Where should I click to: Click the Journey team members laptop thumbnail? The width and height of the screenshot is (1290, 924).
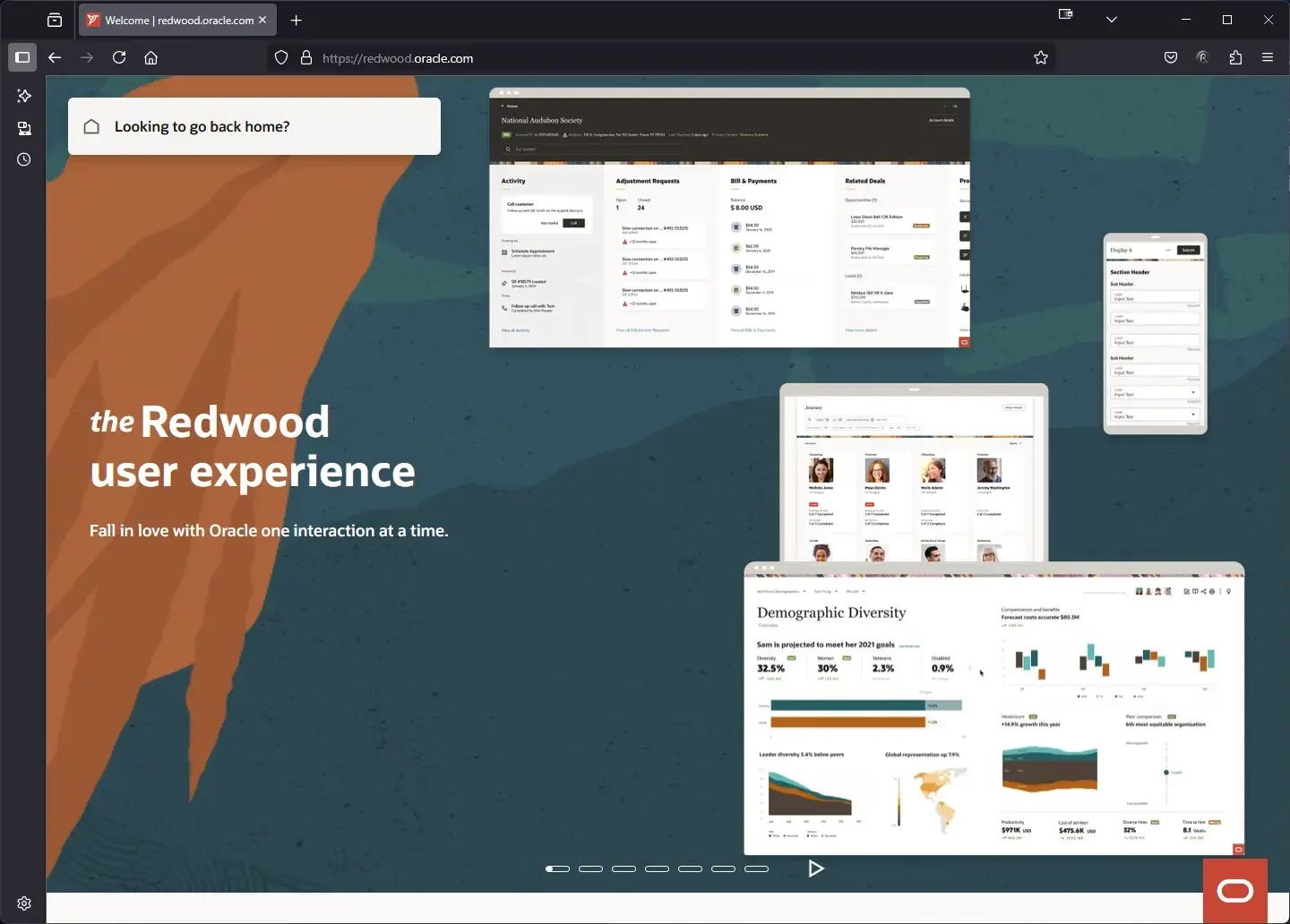click(914, 473)
